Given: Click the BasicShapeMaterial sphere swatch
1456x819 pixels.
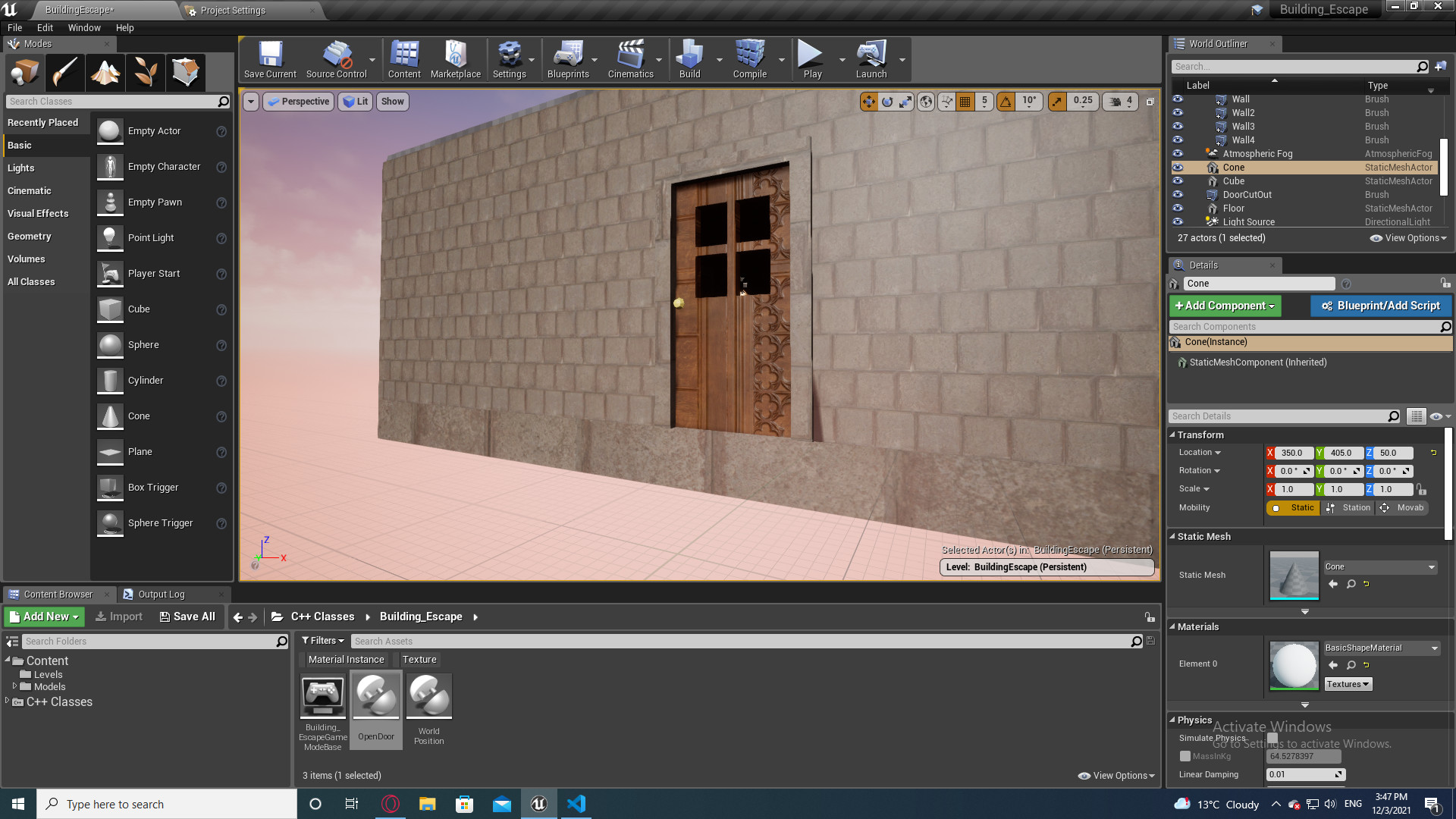Looking at the screenshot, I should click(1293, 665).
